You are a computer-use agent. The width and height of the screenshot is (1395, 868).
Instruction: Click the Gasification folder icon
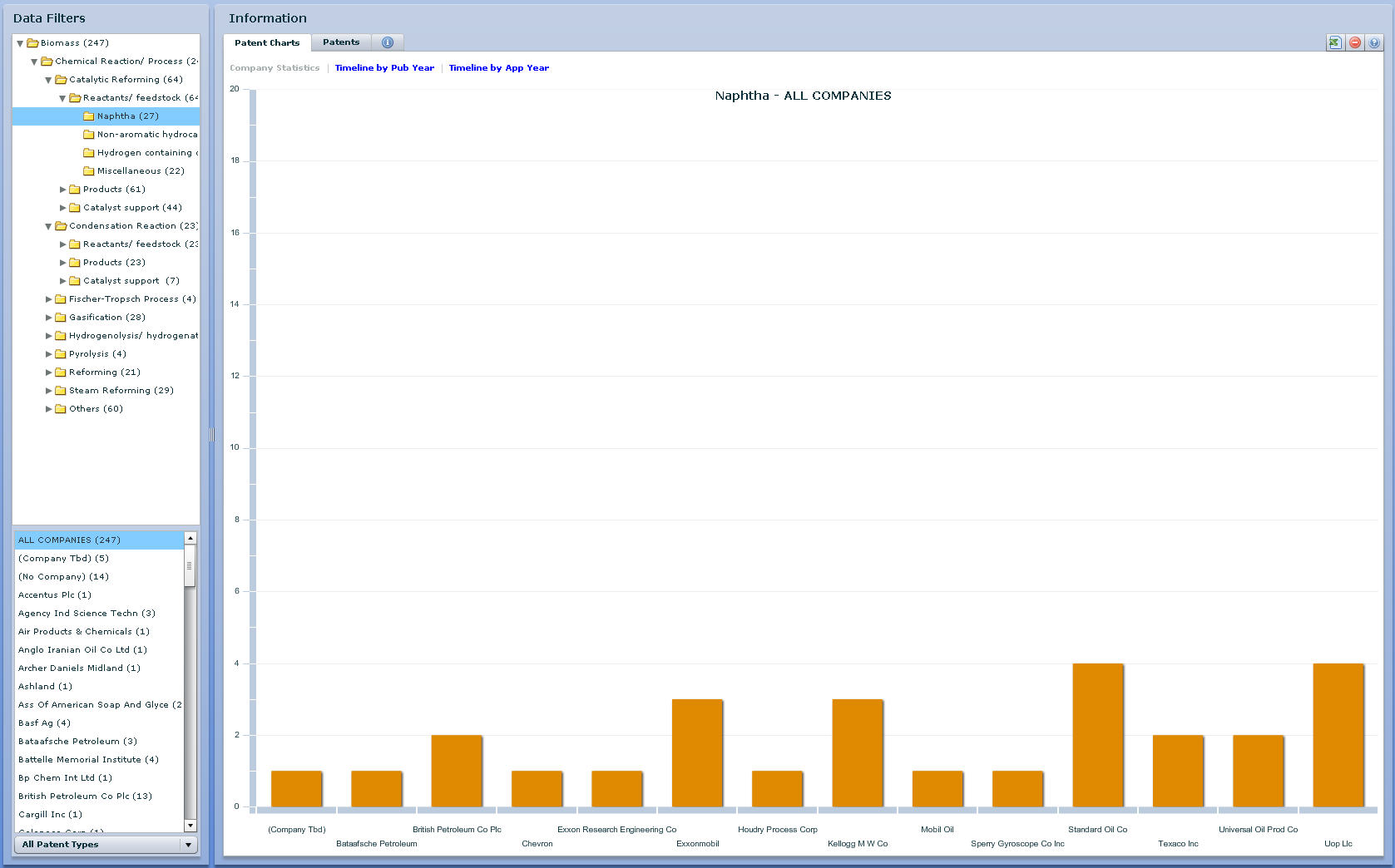click(x=61, y=318)
